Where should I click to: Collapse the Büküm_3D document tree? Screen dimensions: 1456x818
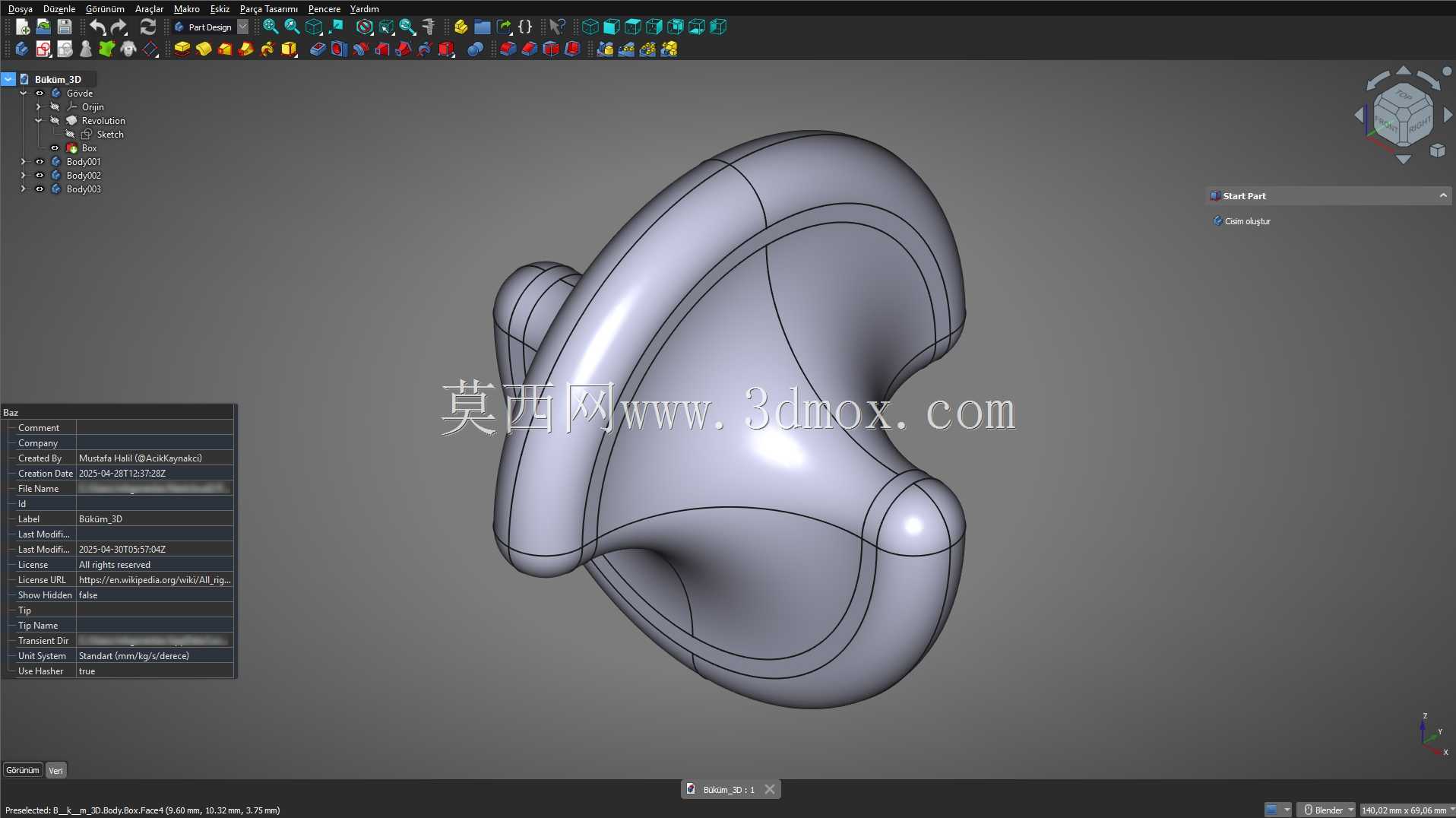tap(8, 79)
